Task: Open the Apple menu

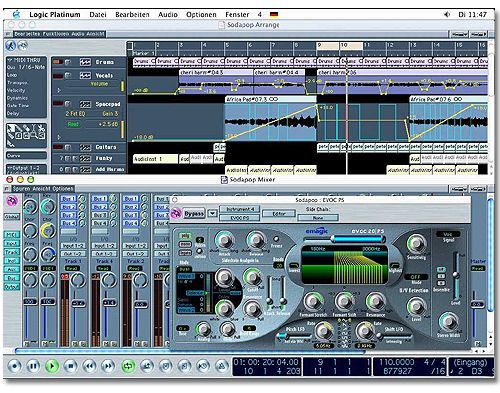Action: [16, 14]
